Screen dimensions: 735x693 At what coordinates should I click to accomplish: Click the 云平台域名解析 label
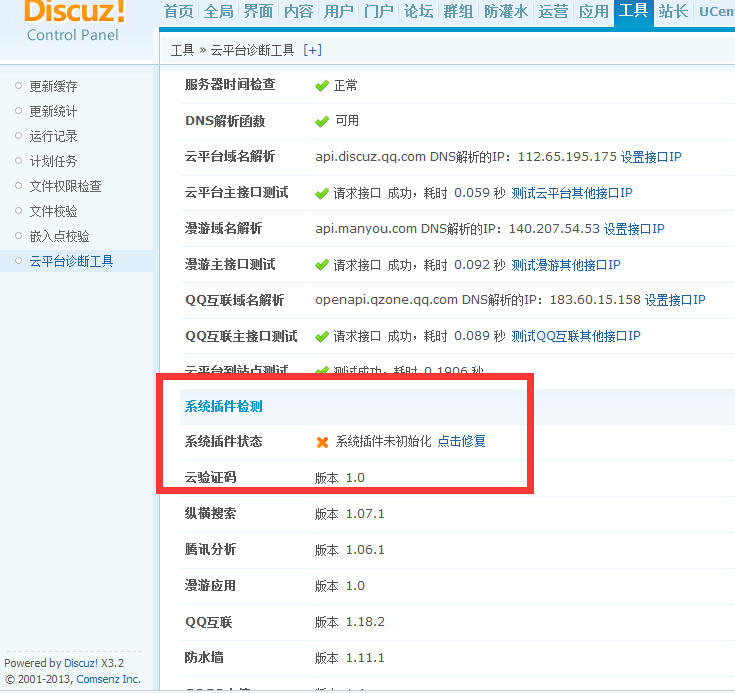tap(230, 156)
